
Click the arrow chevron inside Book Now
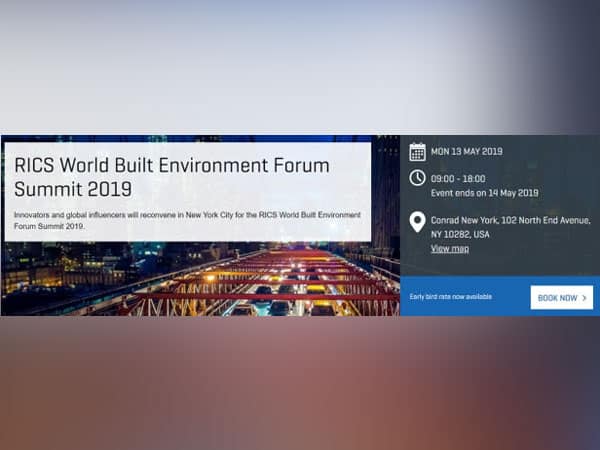584,298
